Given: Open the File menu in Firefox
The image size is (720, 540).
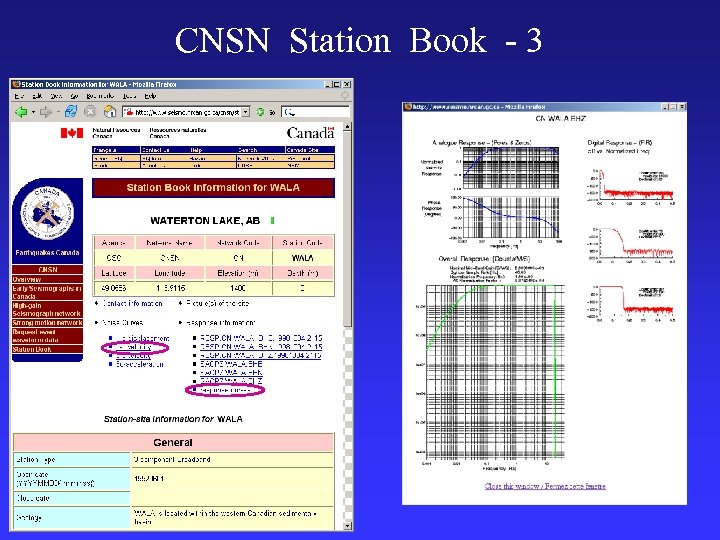Looking at the screenshot, I should point(18,96).
